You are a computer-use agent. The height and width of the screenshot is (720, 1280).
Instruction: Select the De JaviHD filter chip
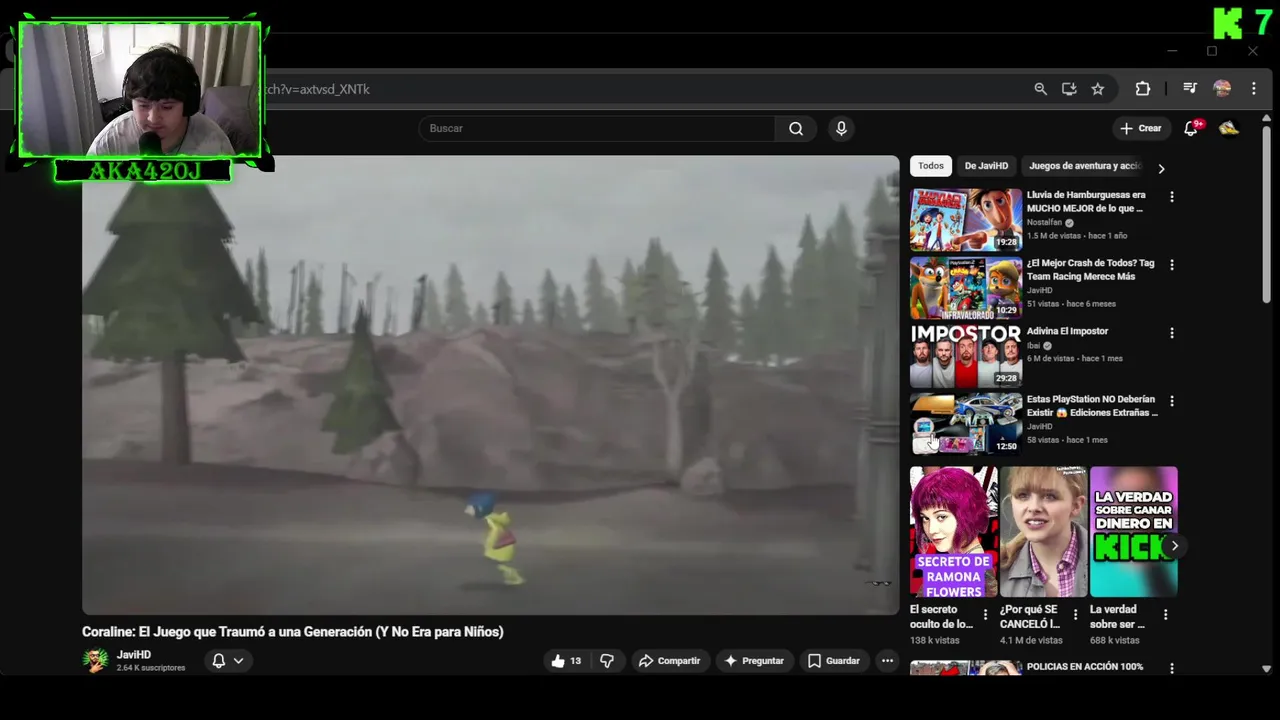pos(986,166)
